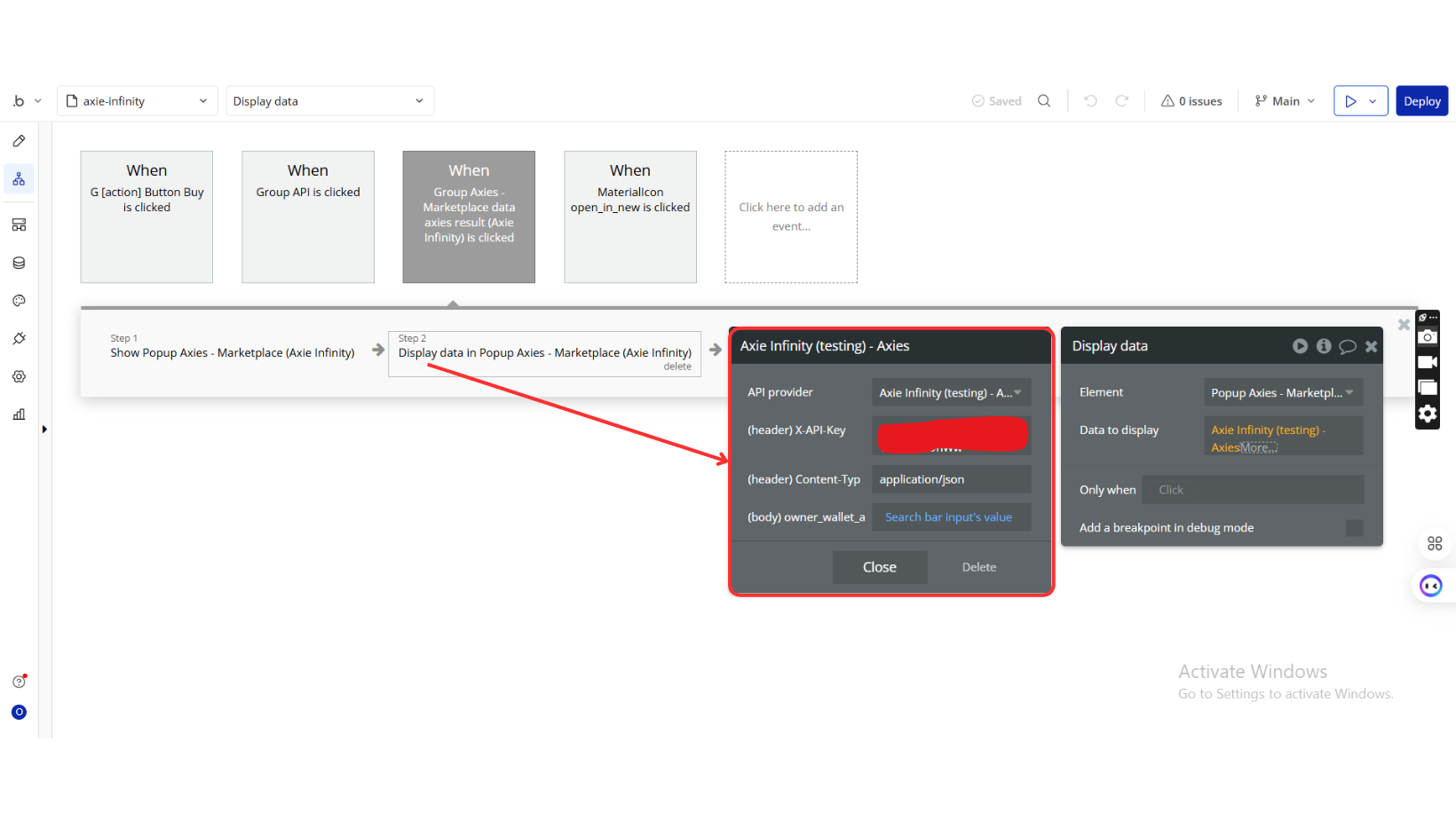The width and height of the screenshot is (1456, 820).
Task: Click the Saved status indicator
Action: coord(996,101)
